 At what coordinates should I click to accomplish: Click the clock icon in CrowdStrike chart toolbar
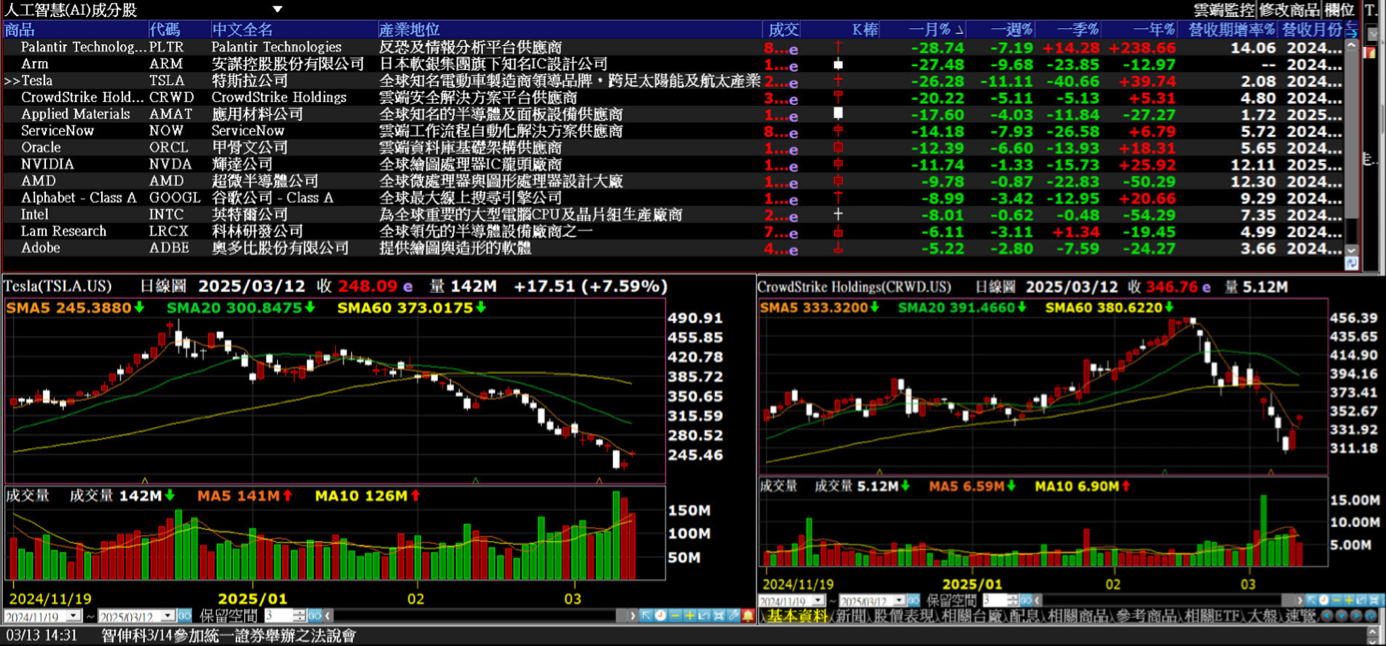pos(1324,600)
